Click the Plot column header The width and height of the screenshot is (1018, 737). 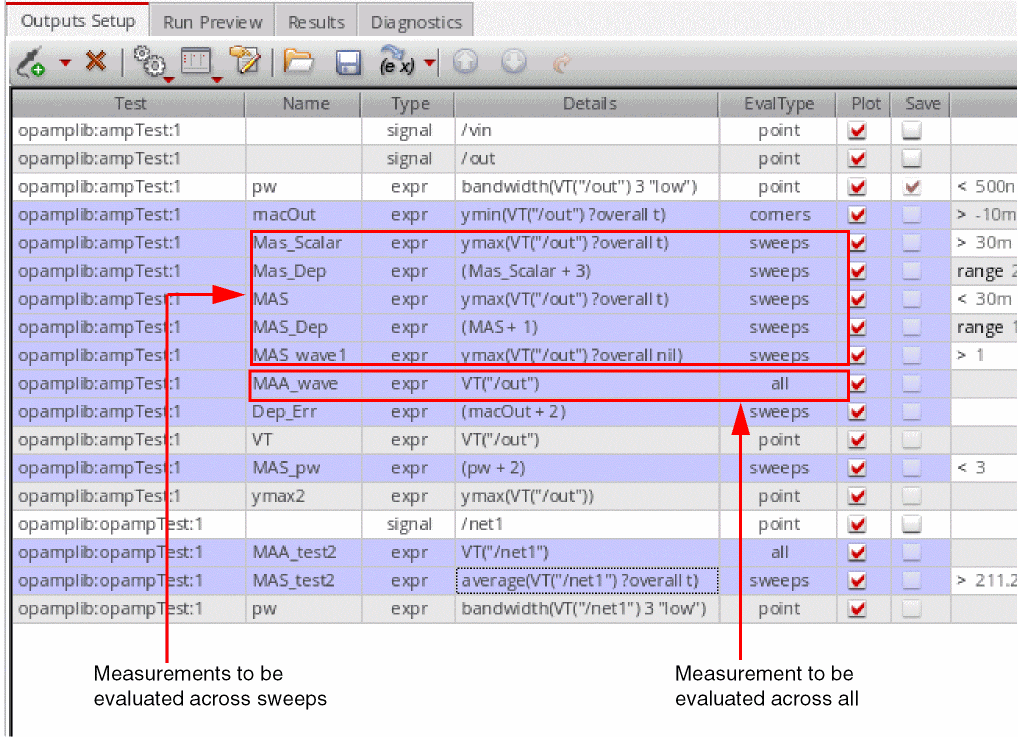864,104
